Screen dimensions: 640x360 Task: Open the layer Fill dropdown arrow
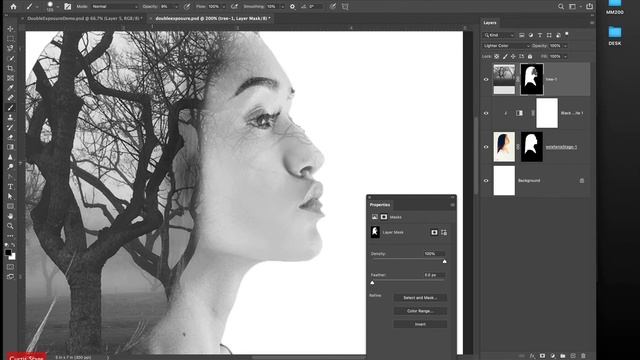point(565,56)
